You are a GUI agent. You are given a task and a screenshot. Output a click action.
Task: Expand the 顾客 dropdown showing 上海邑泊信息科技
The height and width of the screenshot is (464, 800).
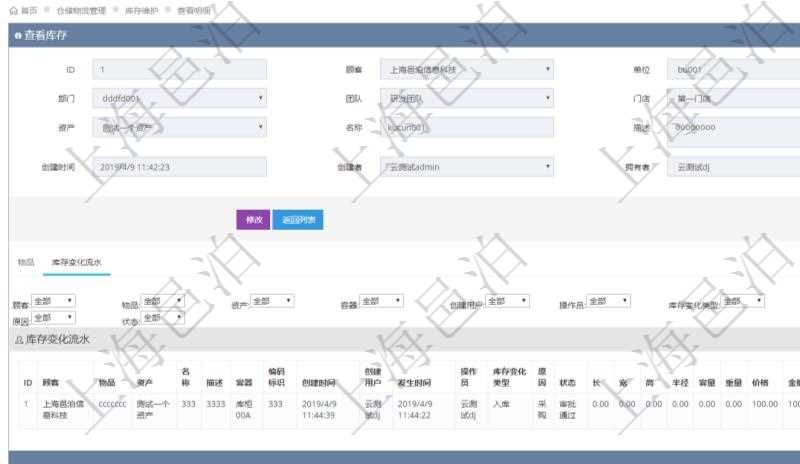(468, 70)
